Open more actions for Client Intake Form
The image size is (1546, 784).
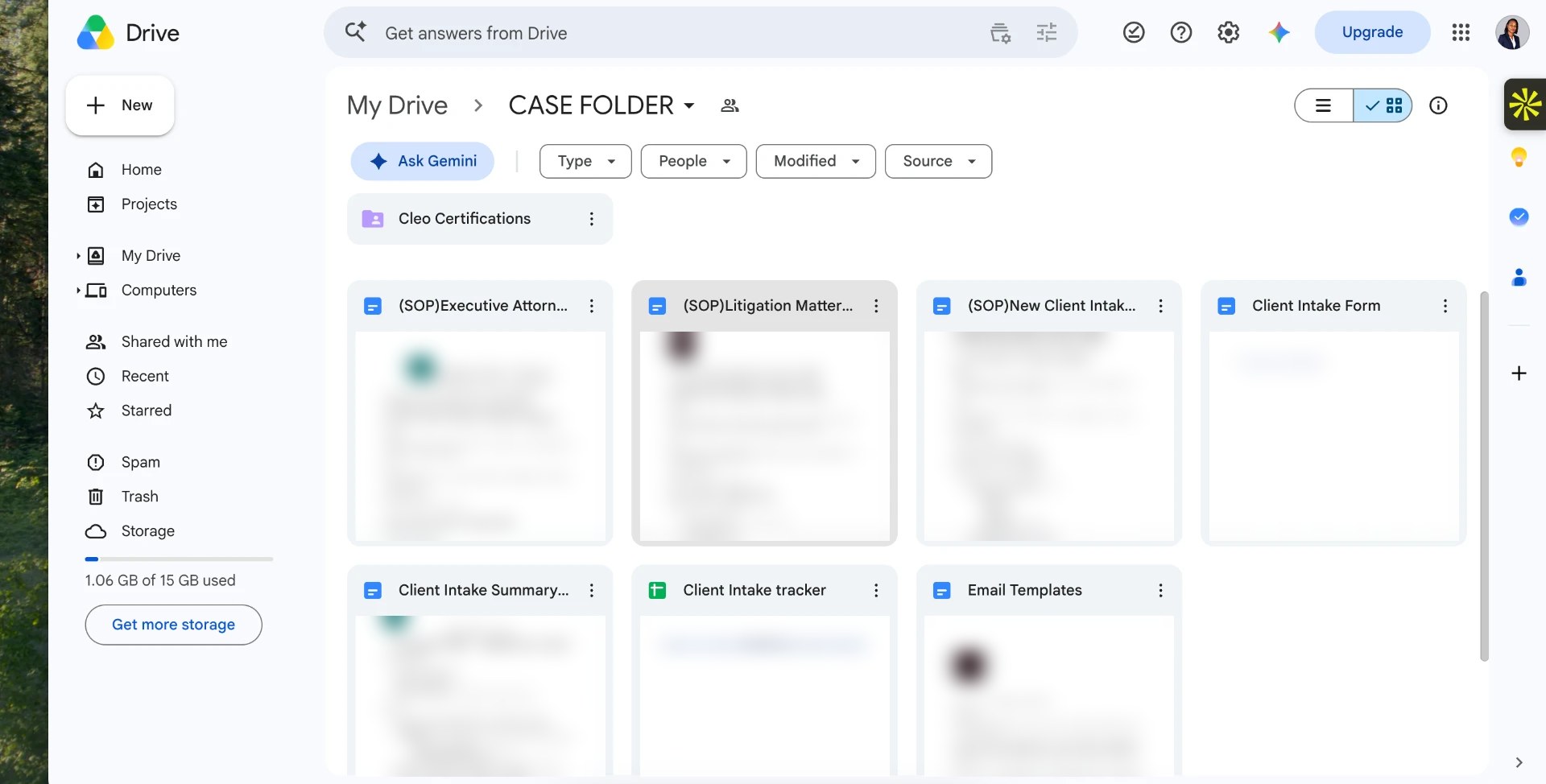pyautogui.click(x=1445, y=306)
